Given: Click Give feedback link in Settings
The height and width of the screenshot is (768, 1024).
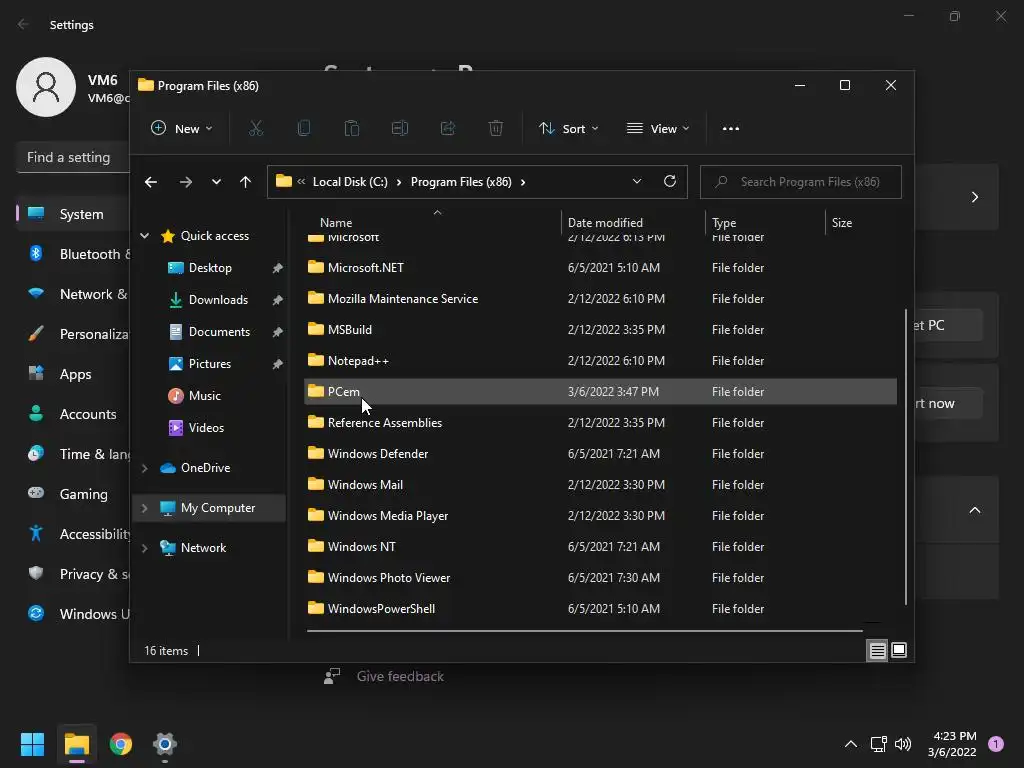Looking at the screenshot, I should [x=400, y=677].
